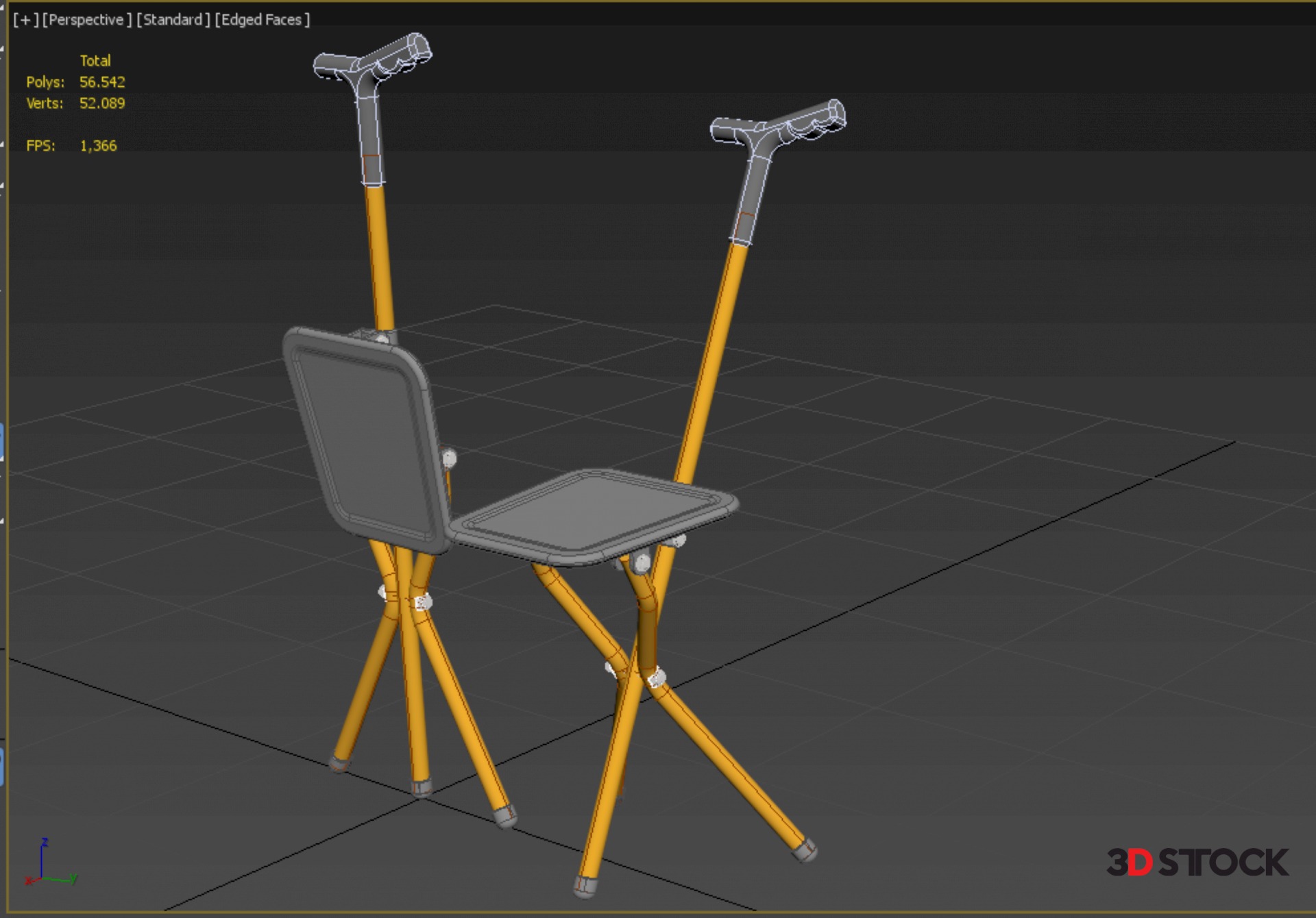Select the rubber foot farthest right
Viewport: 1316px width, 918px height.
coord(805,850)
